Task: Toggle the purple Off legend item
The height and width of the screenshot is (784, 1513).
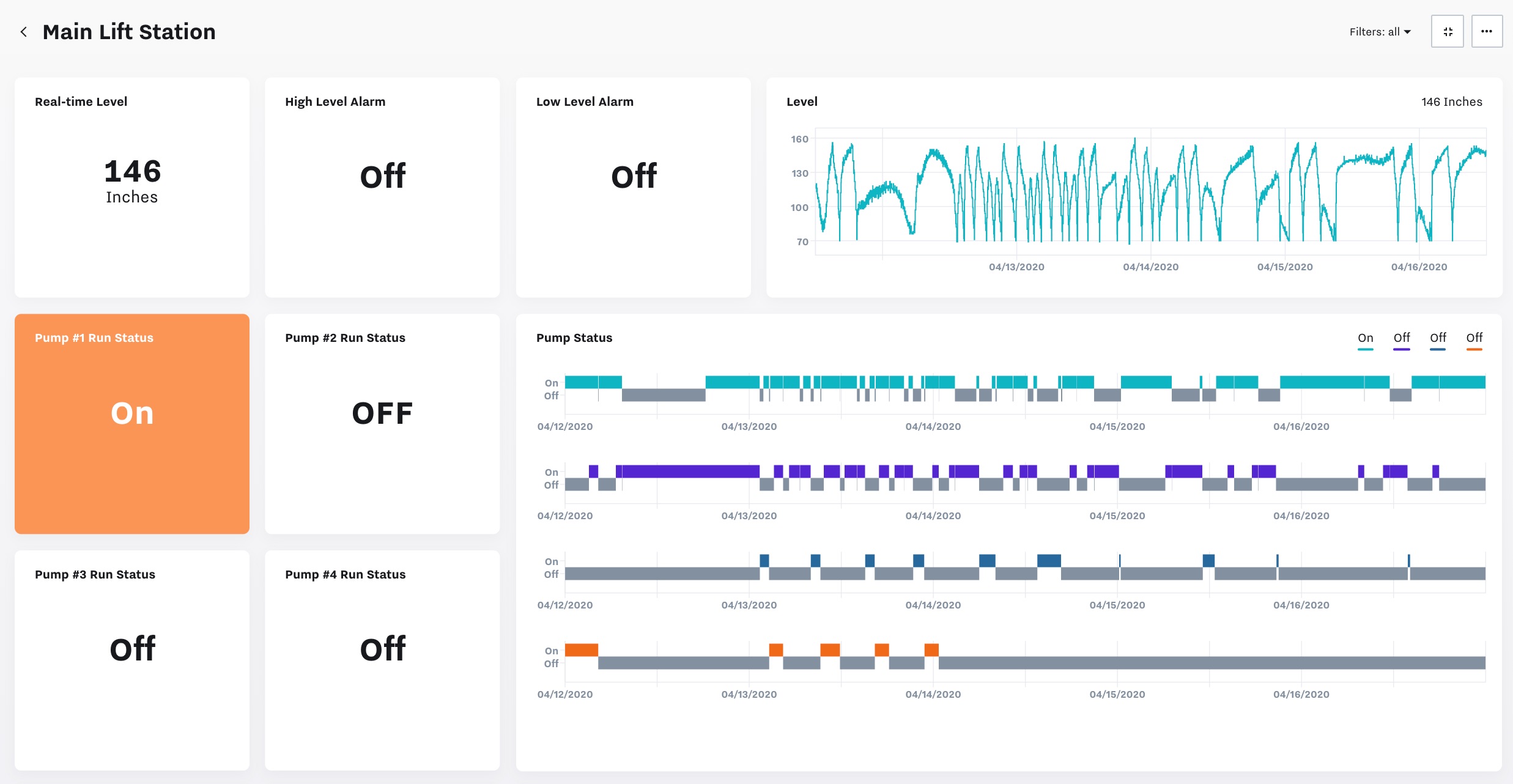Action: 1402,340
